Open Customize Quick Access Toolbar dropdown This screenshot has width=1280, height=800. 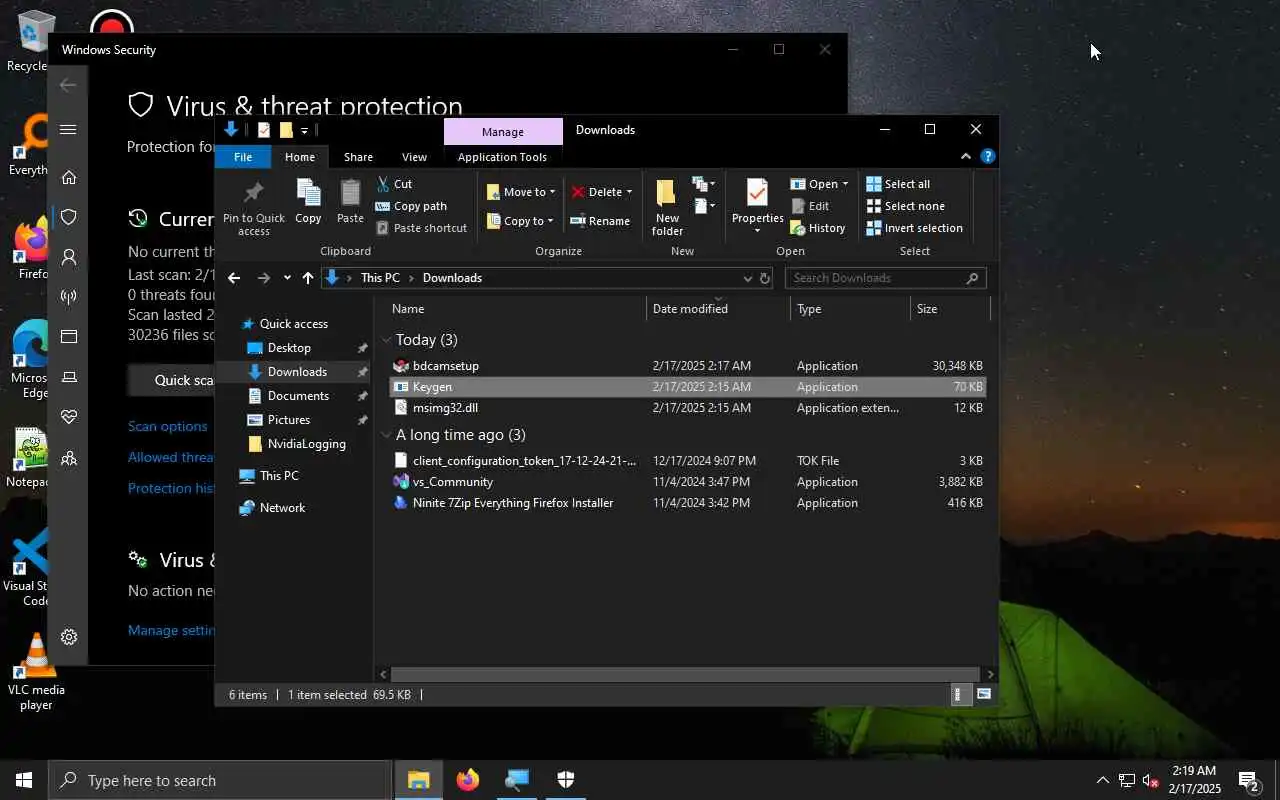[304, 130]
